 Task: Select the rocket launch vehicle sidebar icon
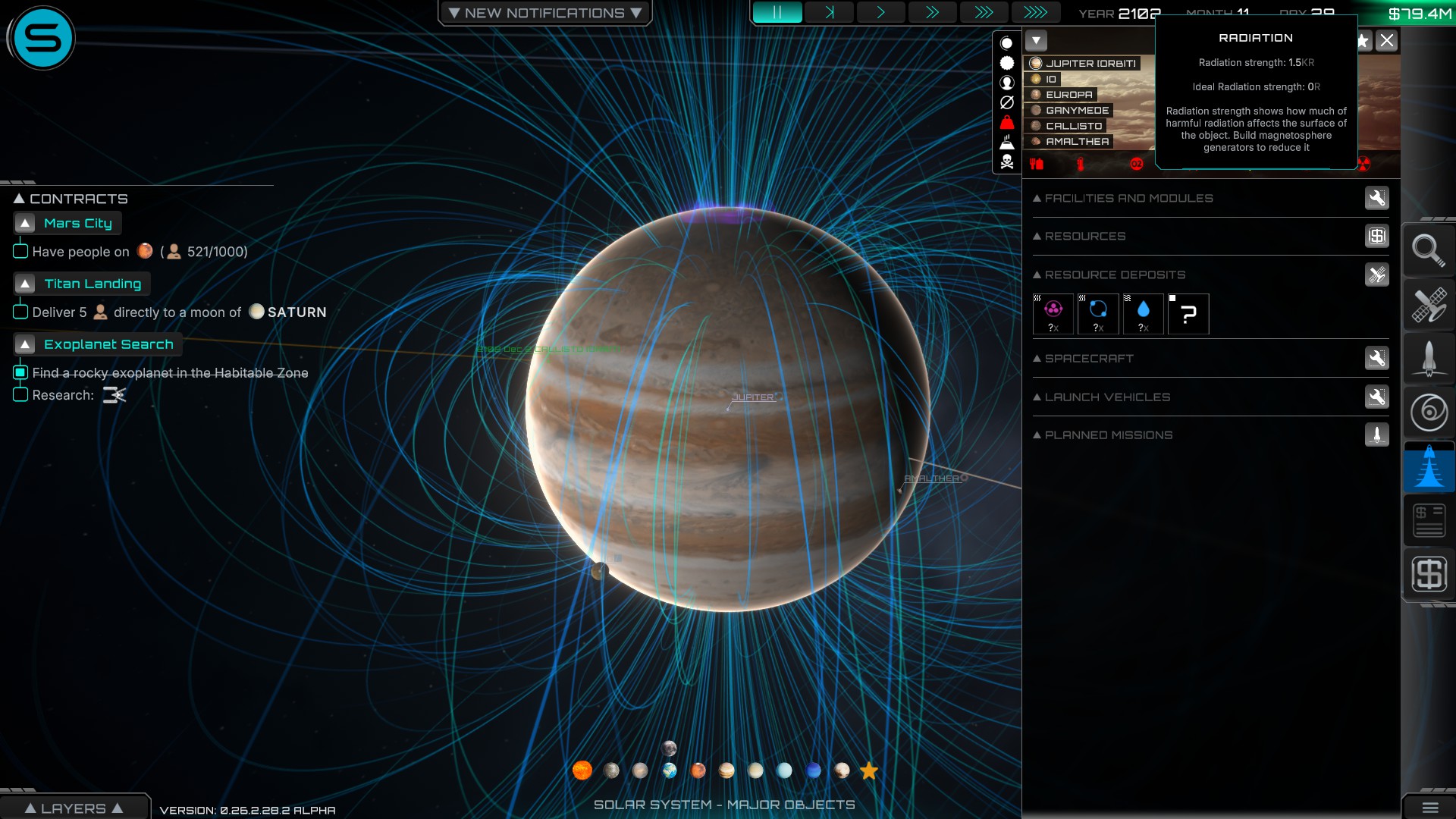tap(1428, 359)
